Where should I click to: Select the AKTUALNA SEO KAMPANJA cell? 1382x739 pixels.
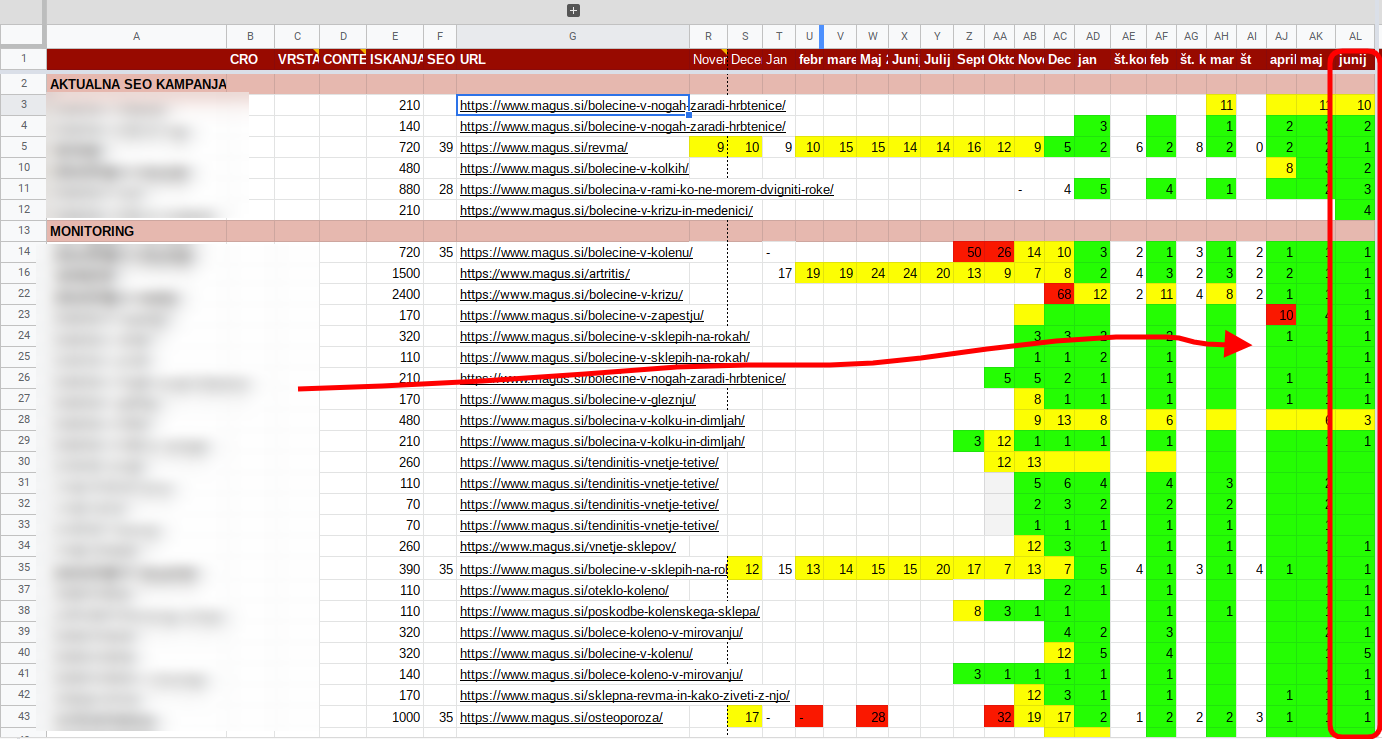(x=138, y=84)
